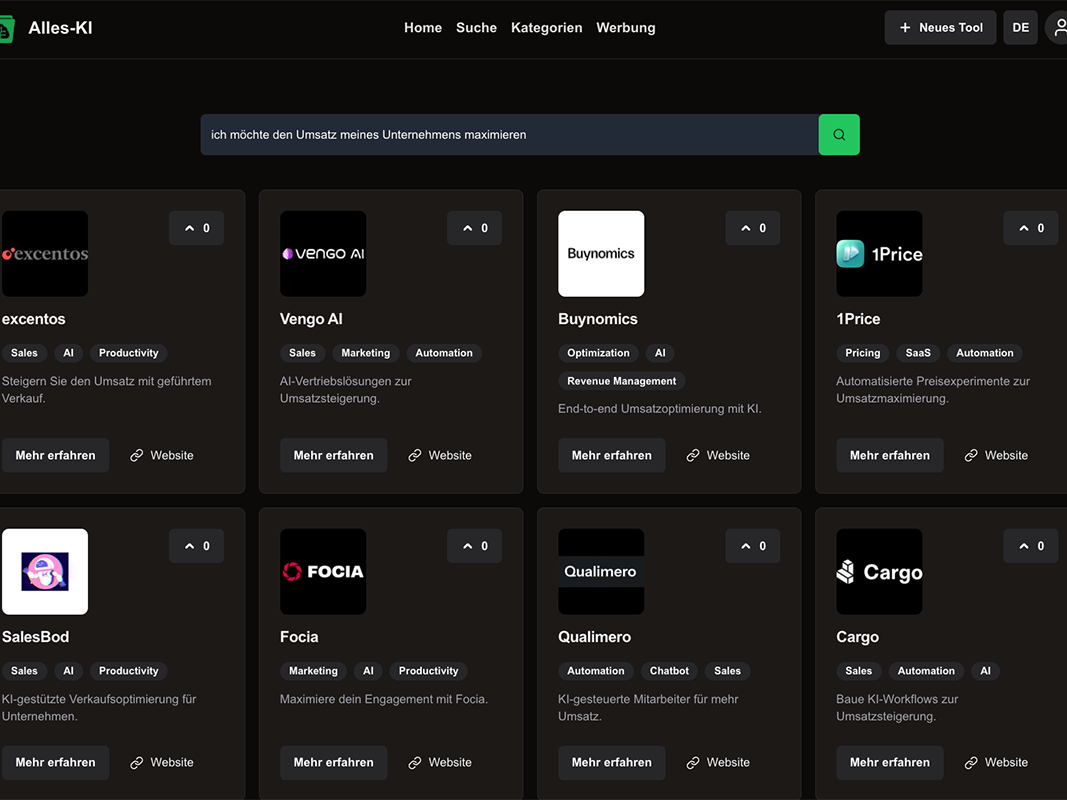Upvote the Vengo AI tool
Image resolution: width=1067 pixels, height=800 pixels.
point(474,228)
